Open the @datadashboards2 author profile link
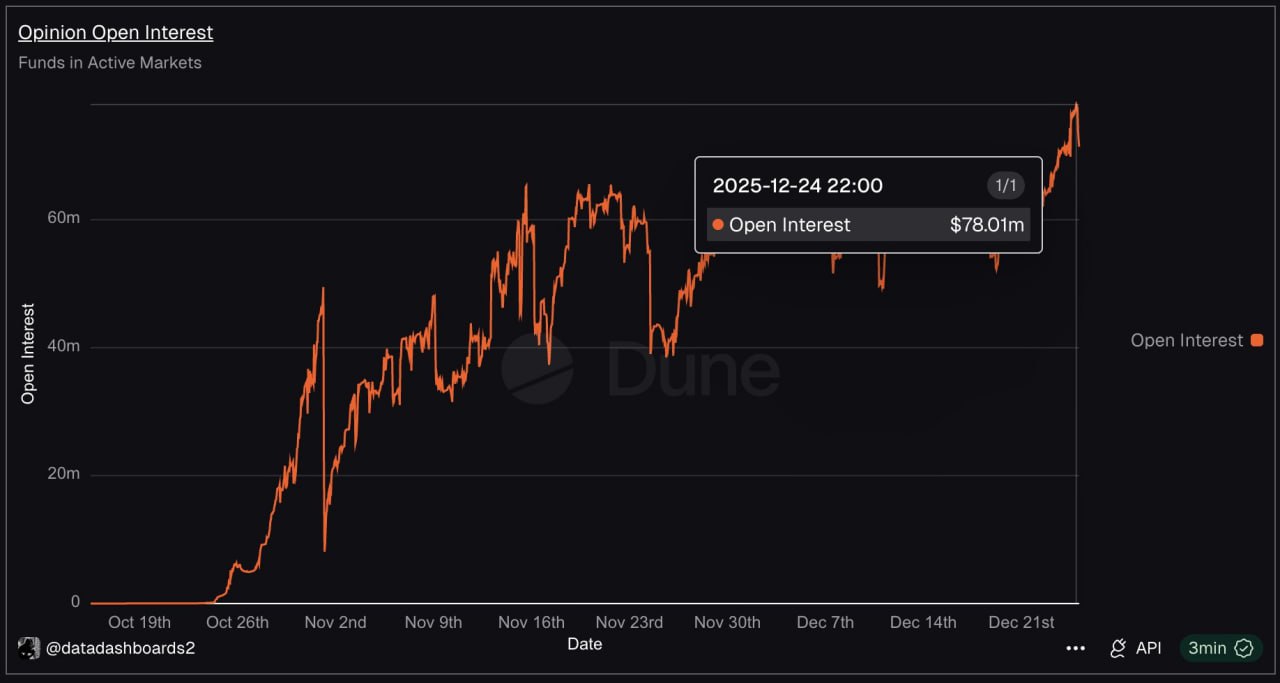 click(120, 648)
